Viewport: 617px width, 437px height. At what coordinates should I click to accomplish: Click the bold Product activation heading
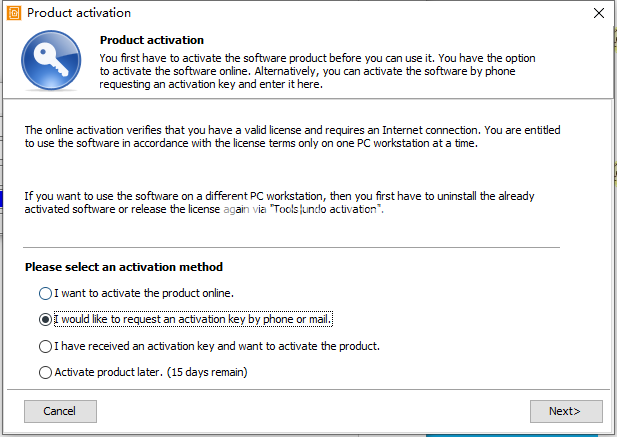click(152, 40)
